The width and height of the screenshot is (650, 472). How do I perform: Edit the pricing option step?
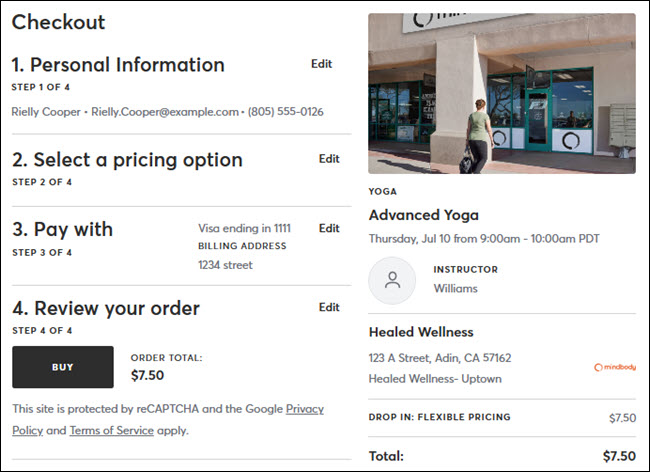click(329, 159)
